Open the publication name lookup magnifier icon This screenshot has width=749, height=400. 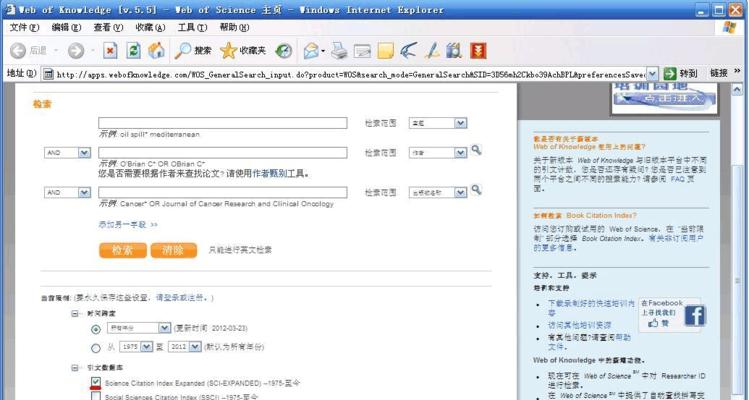tap(476, 190)
